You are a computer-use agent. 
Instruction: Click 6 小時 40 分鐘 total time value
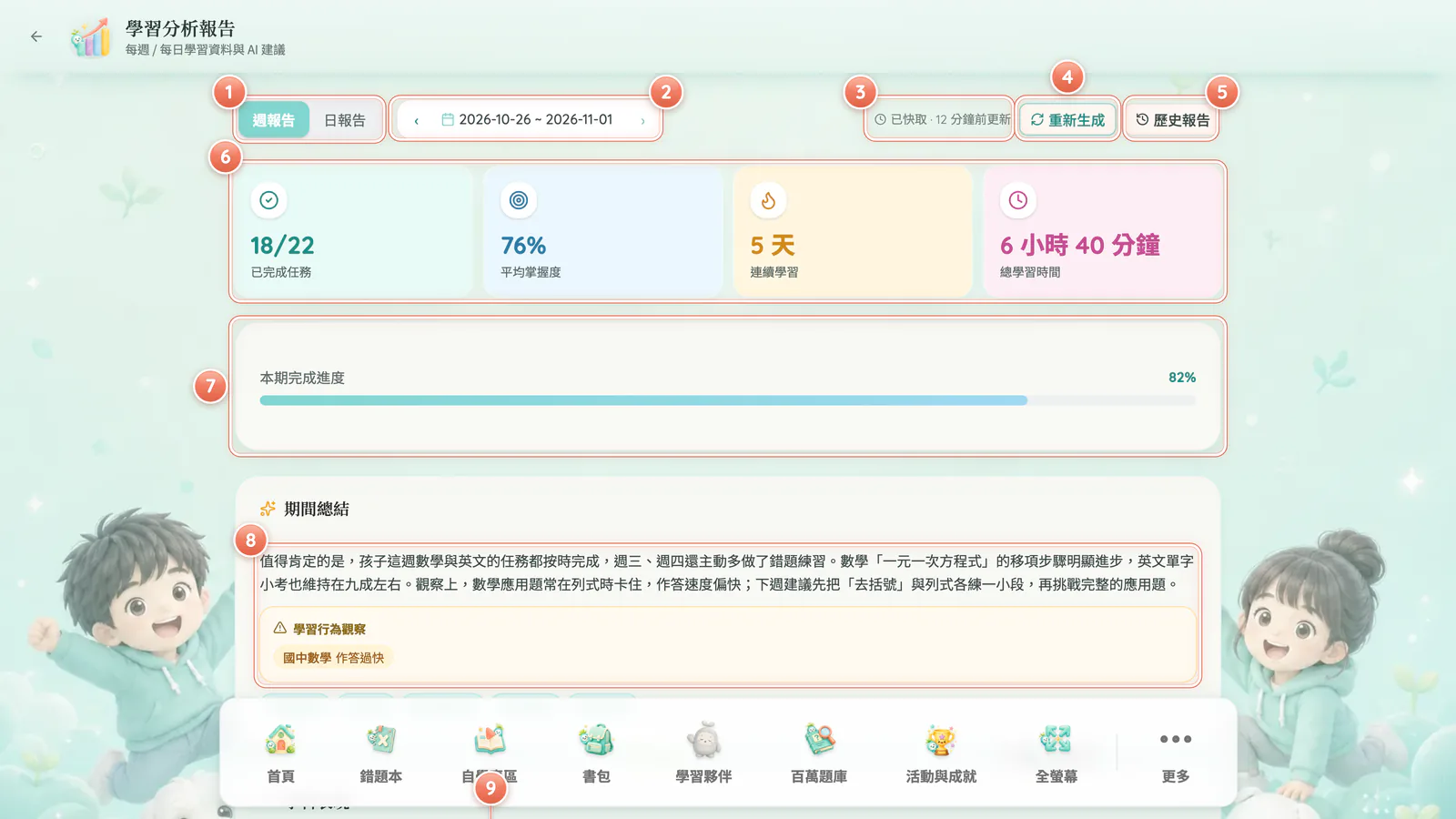1080,246
